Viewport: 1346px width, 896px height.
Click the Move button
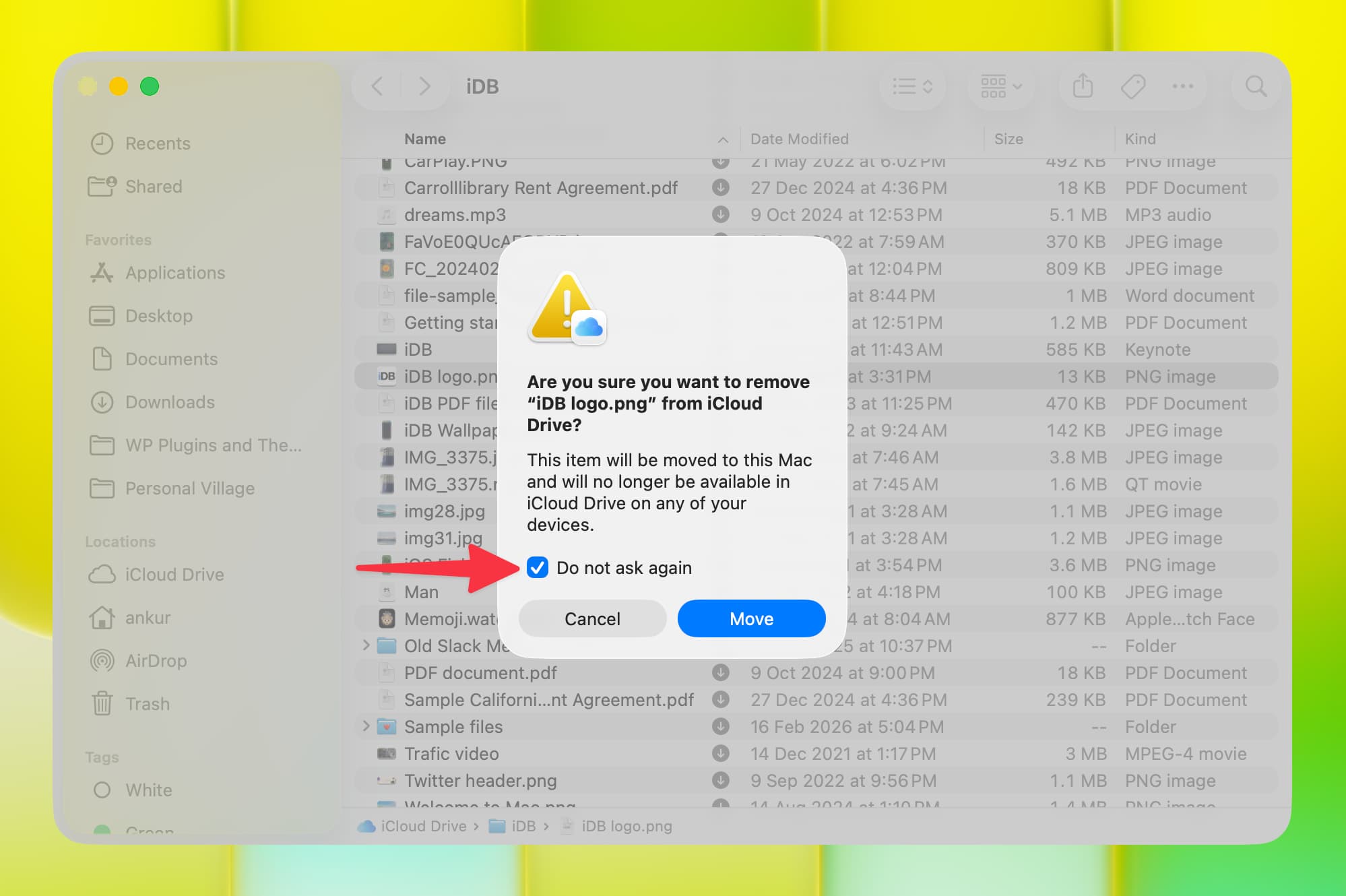(751, 618)
